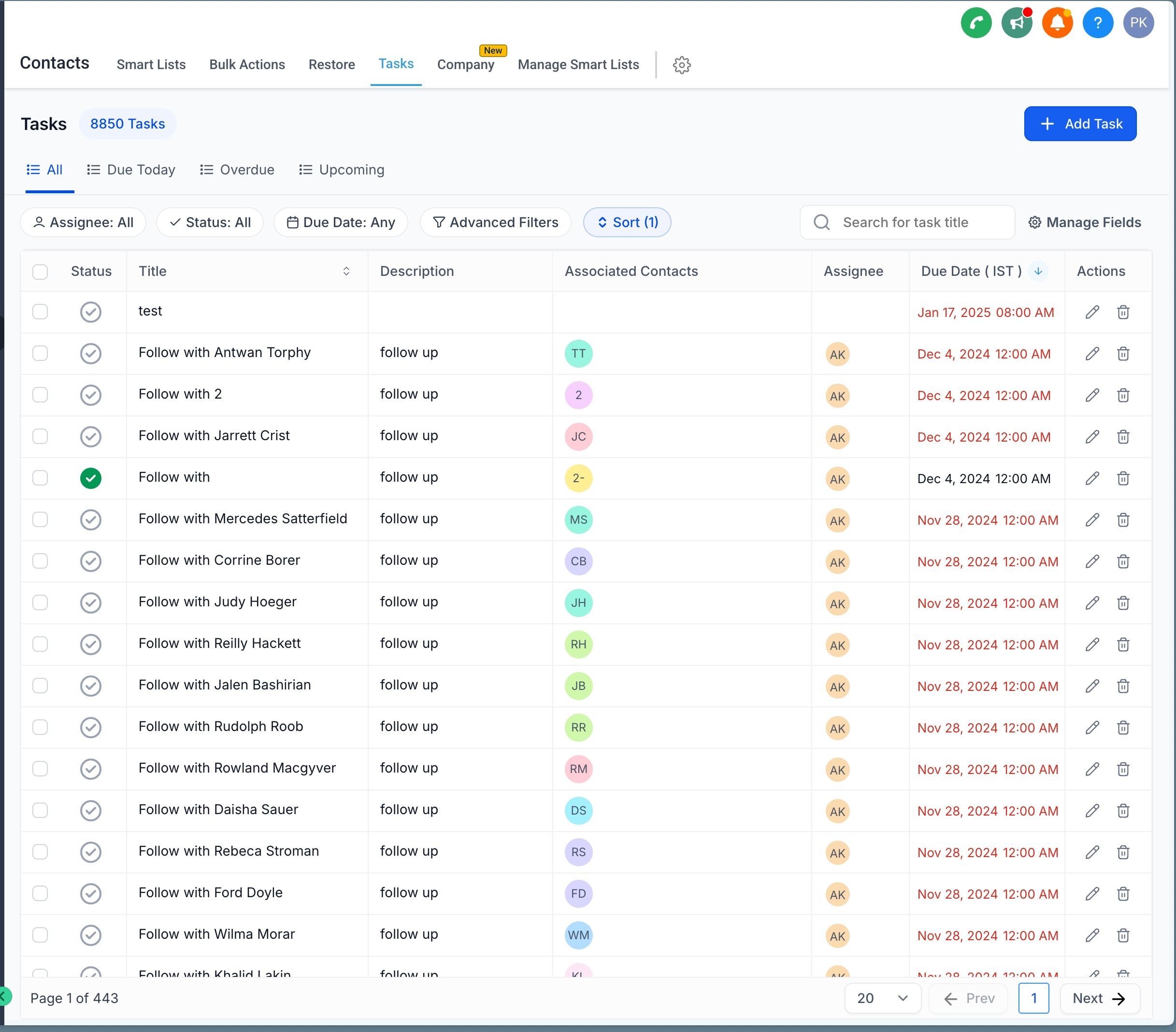The width and height of the screenshot is (1176, 1032).
Task: Mark Follow with Corrine Borer as complete
Action: pyautogui.click(x=91, y=561)
